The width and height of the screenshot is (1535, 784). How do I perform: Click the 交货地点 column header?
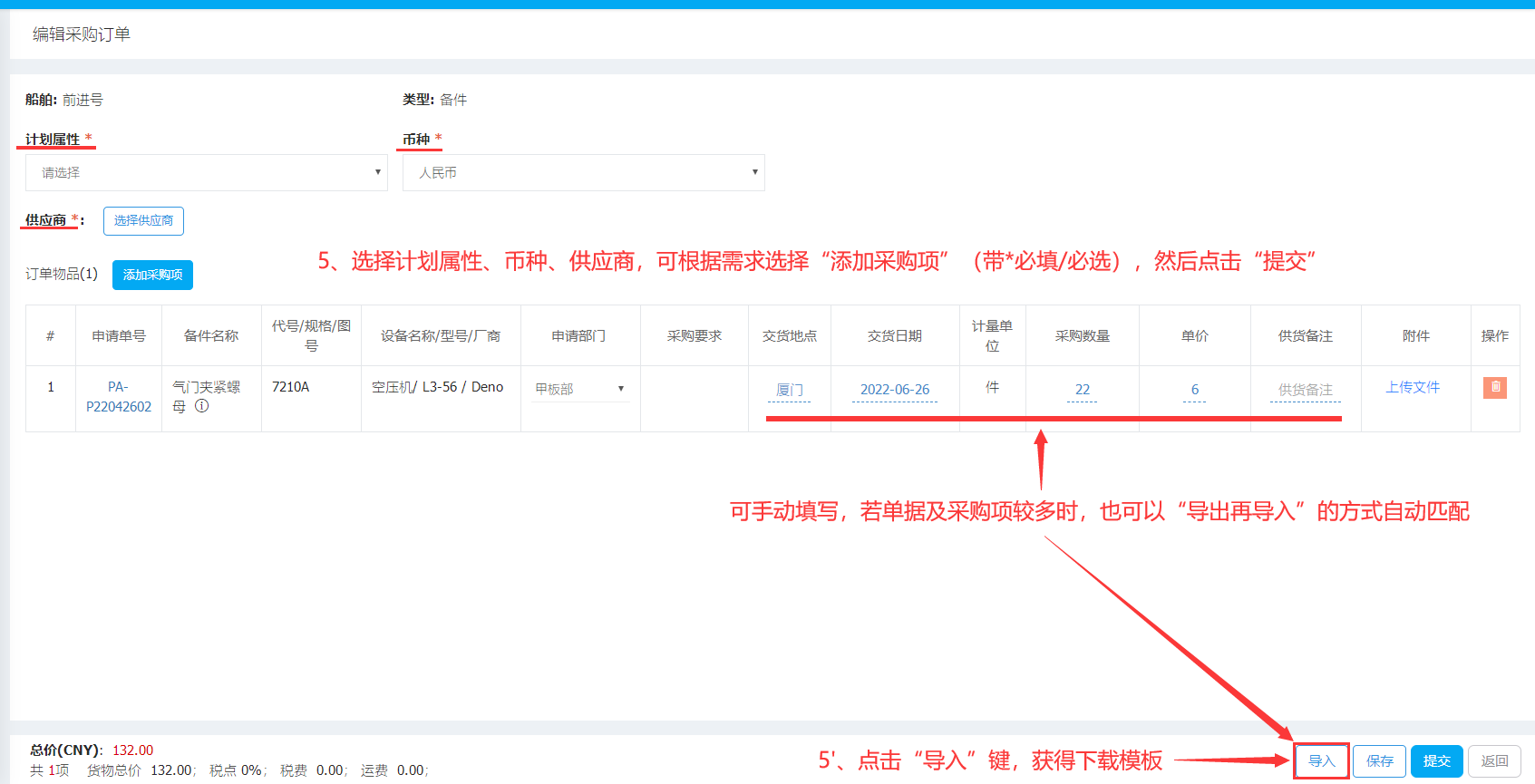[790, 335]
